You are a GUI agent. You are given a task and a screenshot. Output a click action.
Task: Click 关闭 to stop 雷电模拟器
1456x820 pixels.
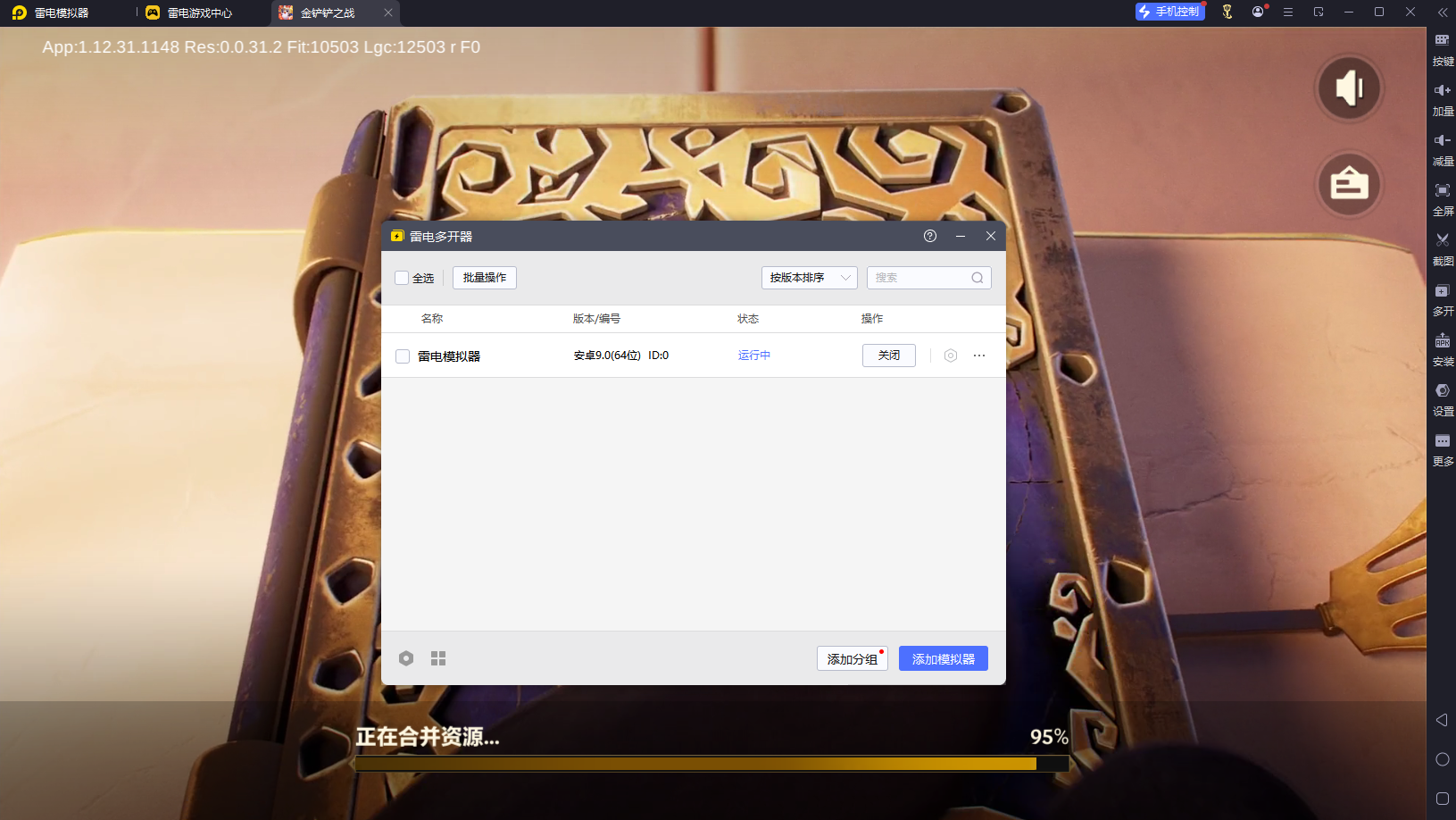(x=889, y=356)
